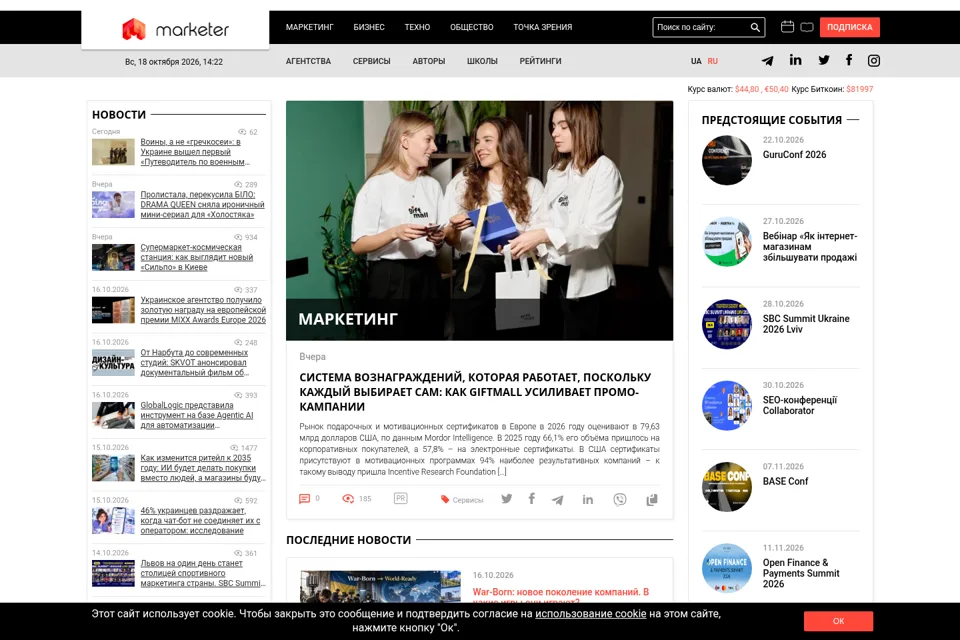Viewport: 960px width, 640px height.
Task: Click the Подписка button
Action: pos(849,27)
